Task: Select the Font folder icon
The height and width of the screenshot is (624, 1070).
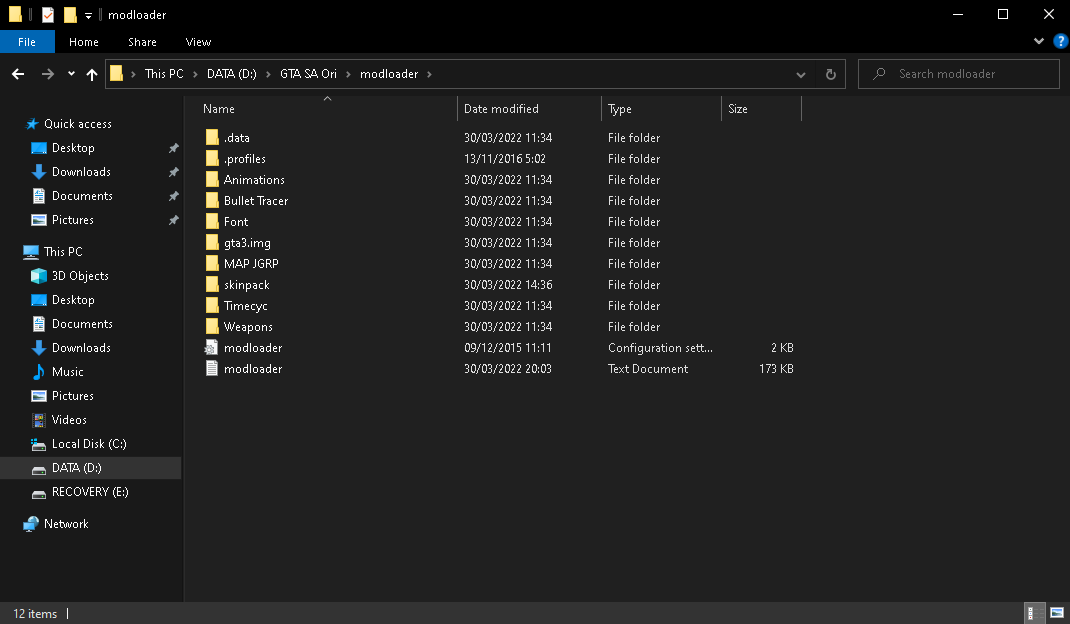Action: click(x=212, y=221)
